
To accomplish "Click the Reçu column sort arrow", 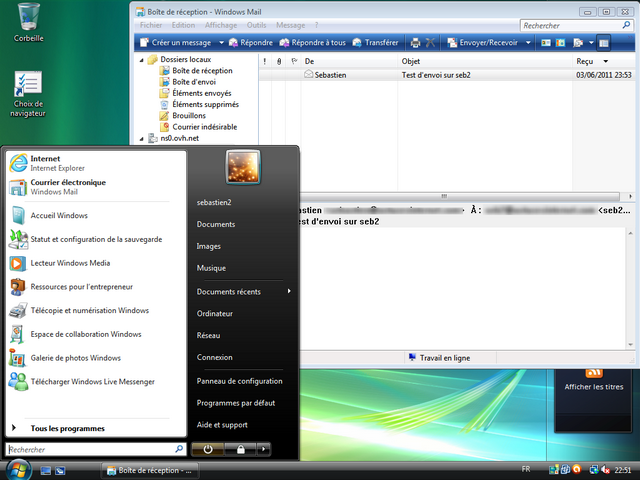I will point(606,61).
